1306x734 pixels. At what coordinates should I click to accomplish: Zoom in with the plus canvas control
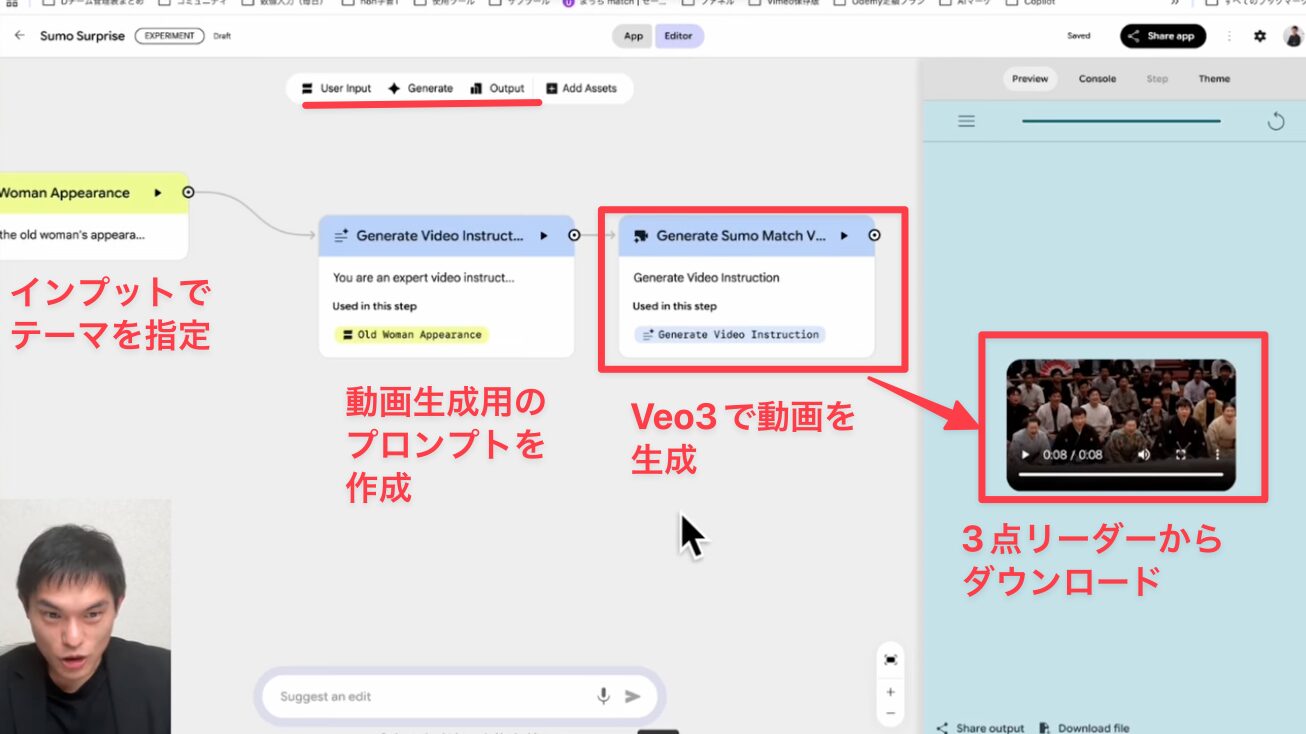tap(890, 691)
